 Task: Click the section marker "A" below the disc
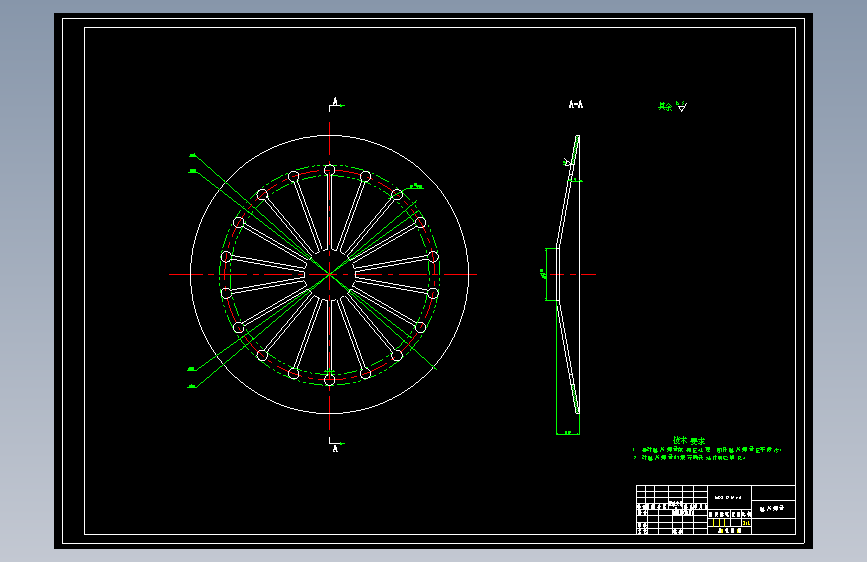coord(335,449)
